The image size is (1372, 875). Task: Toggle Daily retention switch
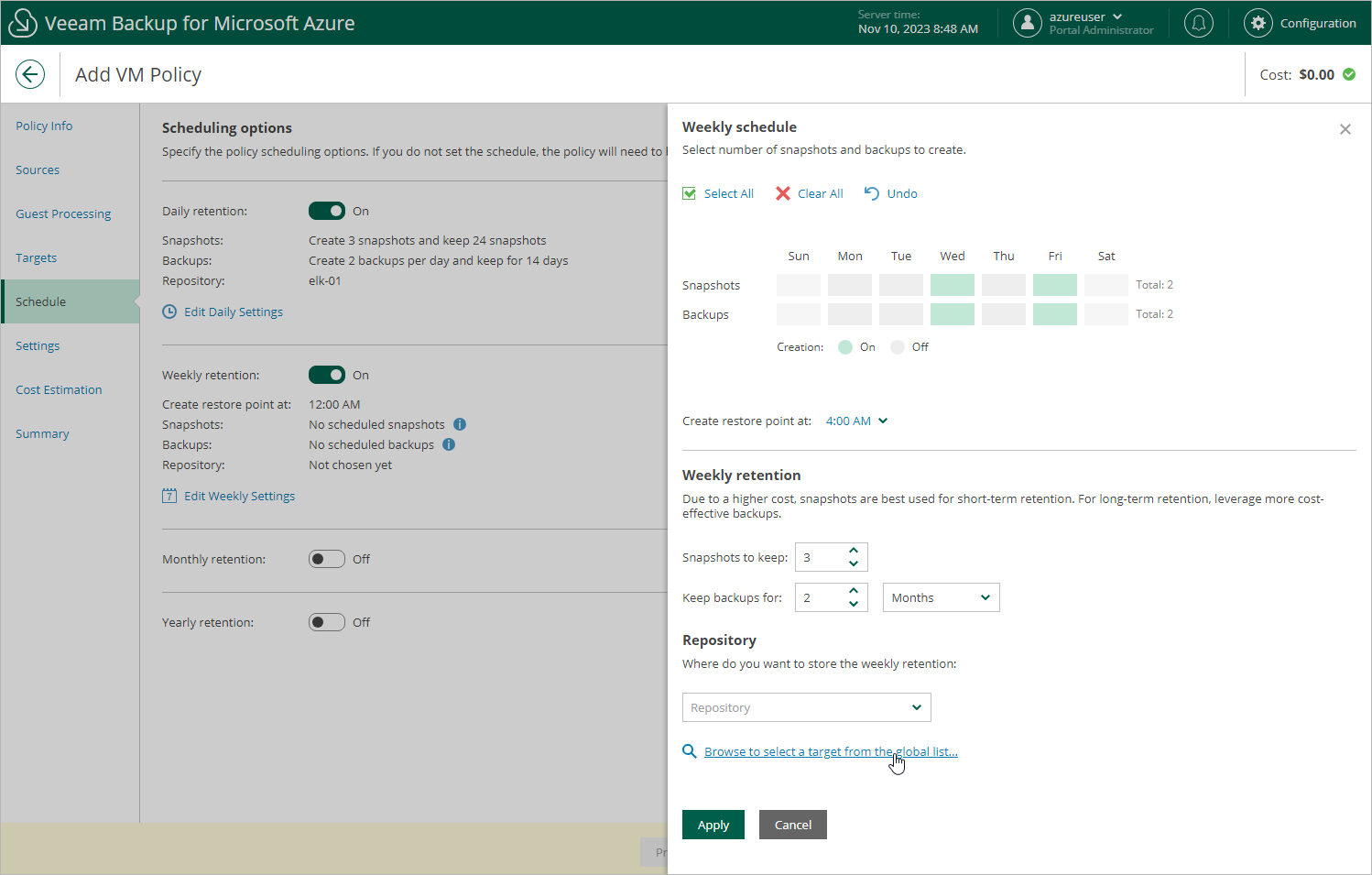[327, 211]
